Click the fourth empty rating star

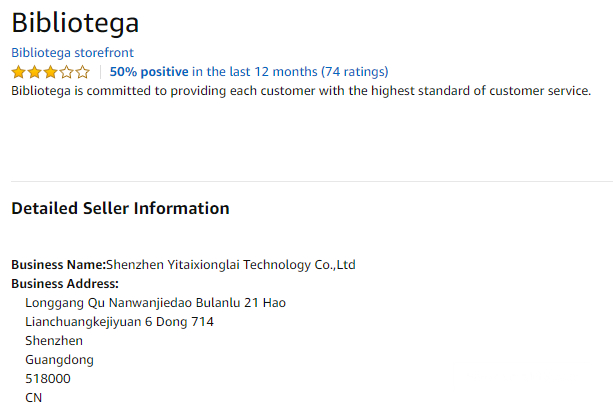pos(66,72)
